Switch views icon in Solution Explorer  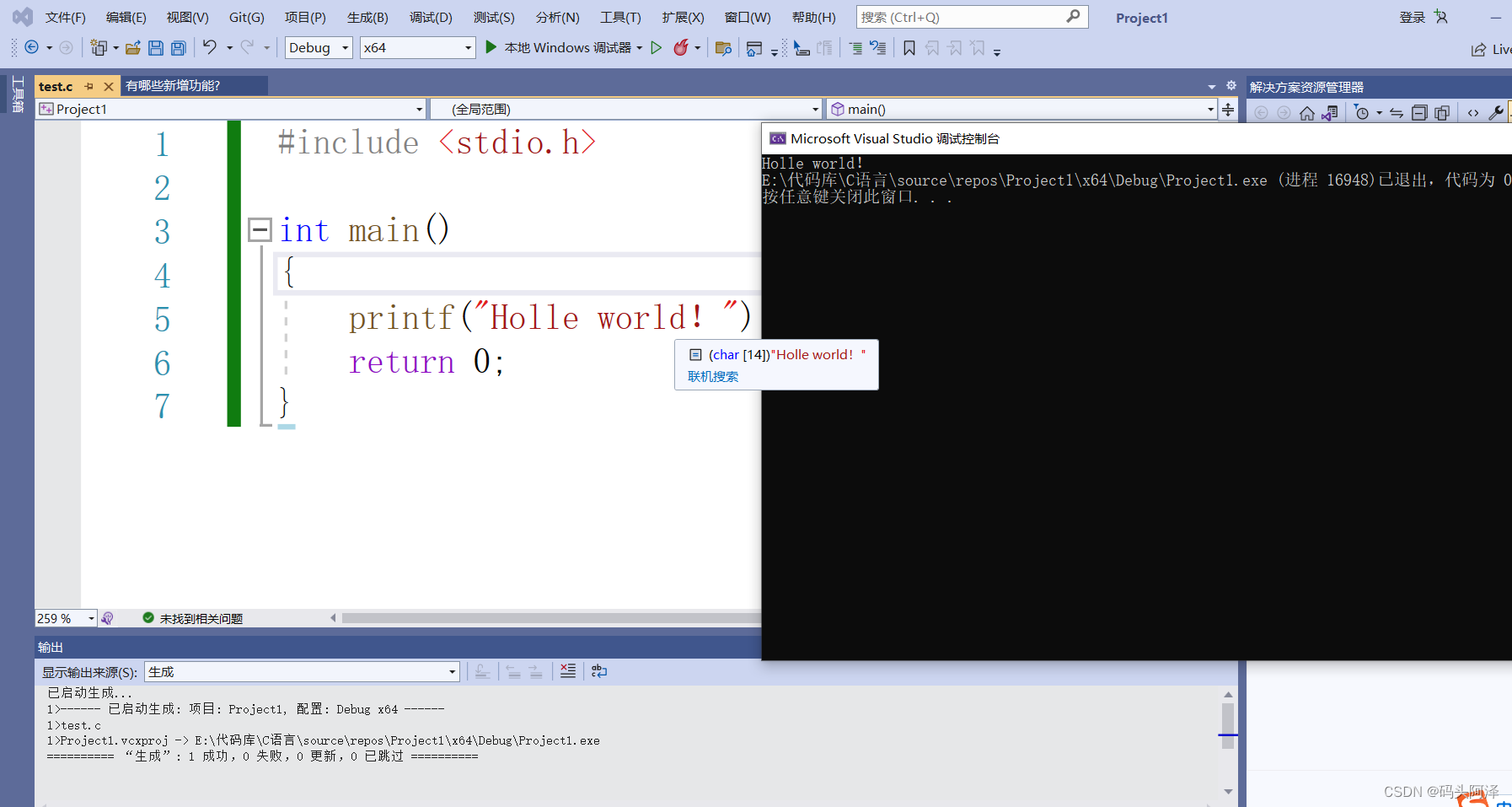(x=1330, y=113)
